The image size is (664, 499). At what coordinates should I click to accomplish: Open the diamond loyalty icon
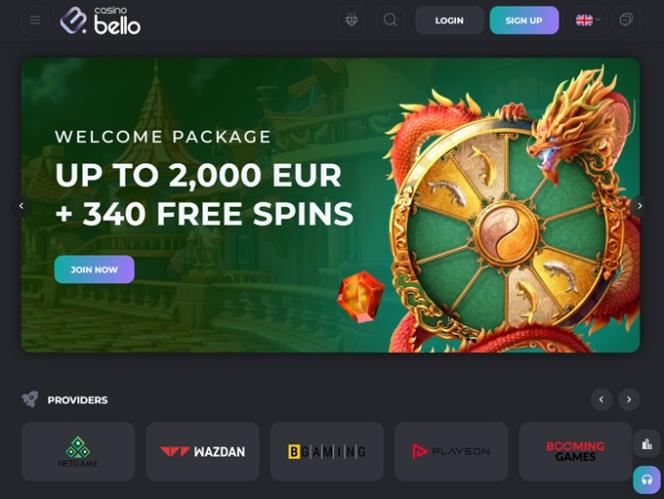pyautogui.click(x=351, y=20)
